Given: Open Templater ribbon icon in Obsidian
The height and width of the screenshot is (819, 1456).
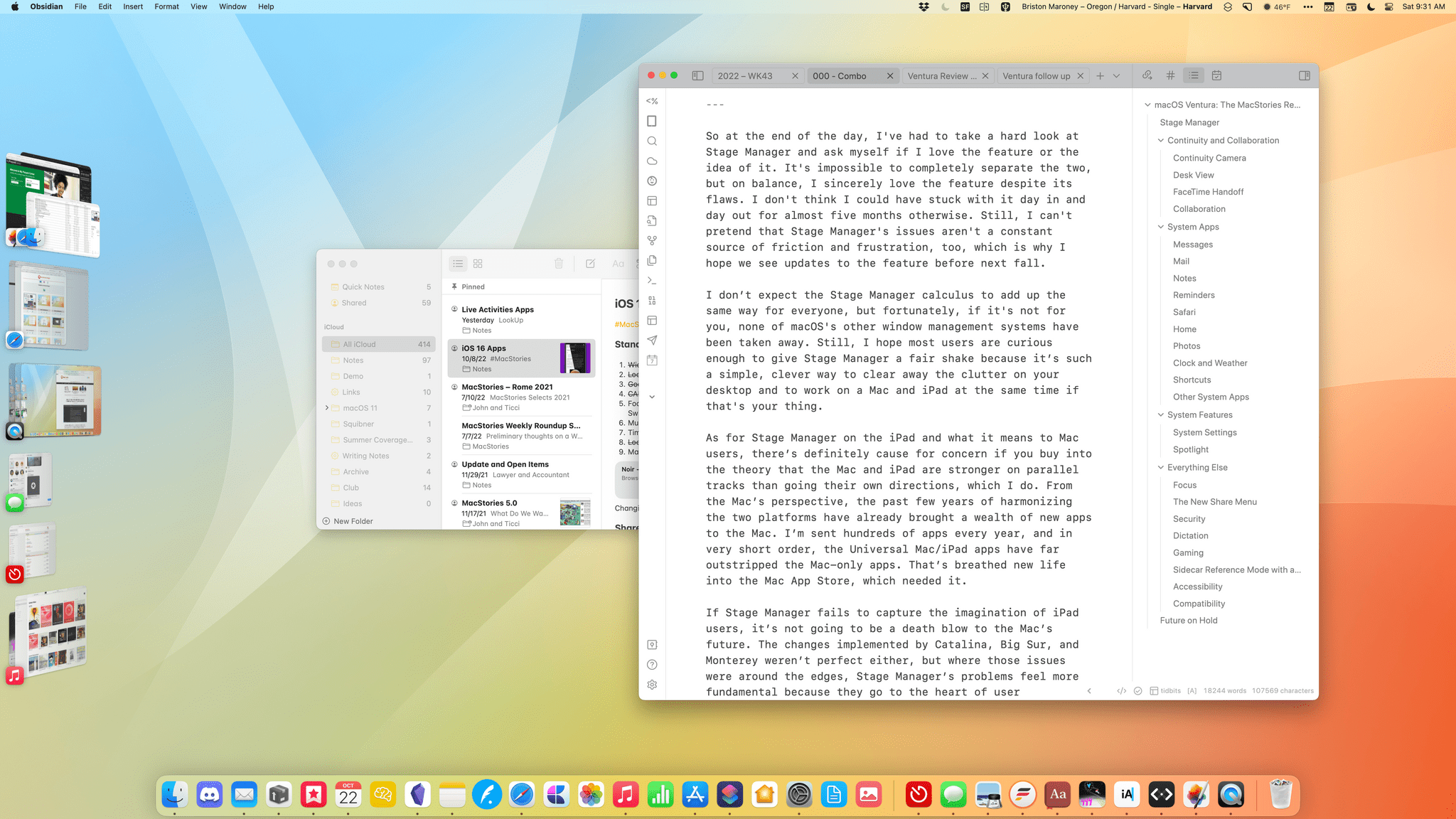Looking at the screenshot, I should (652, 101).
